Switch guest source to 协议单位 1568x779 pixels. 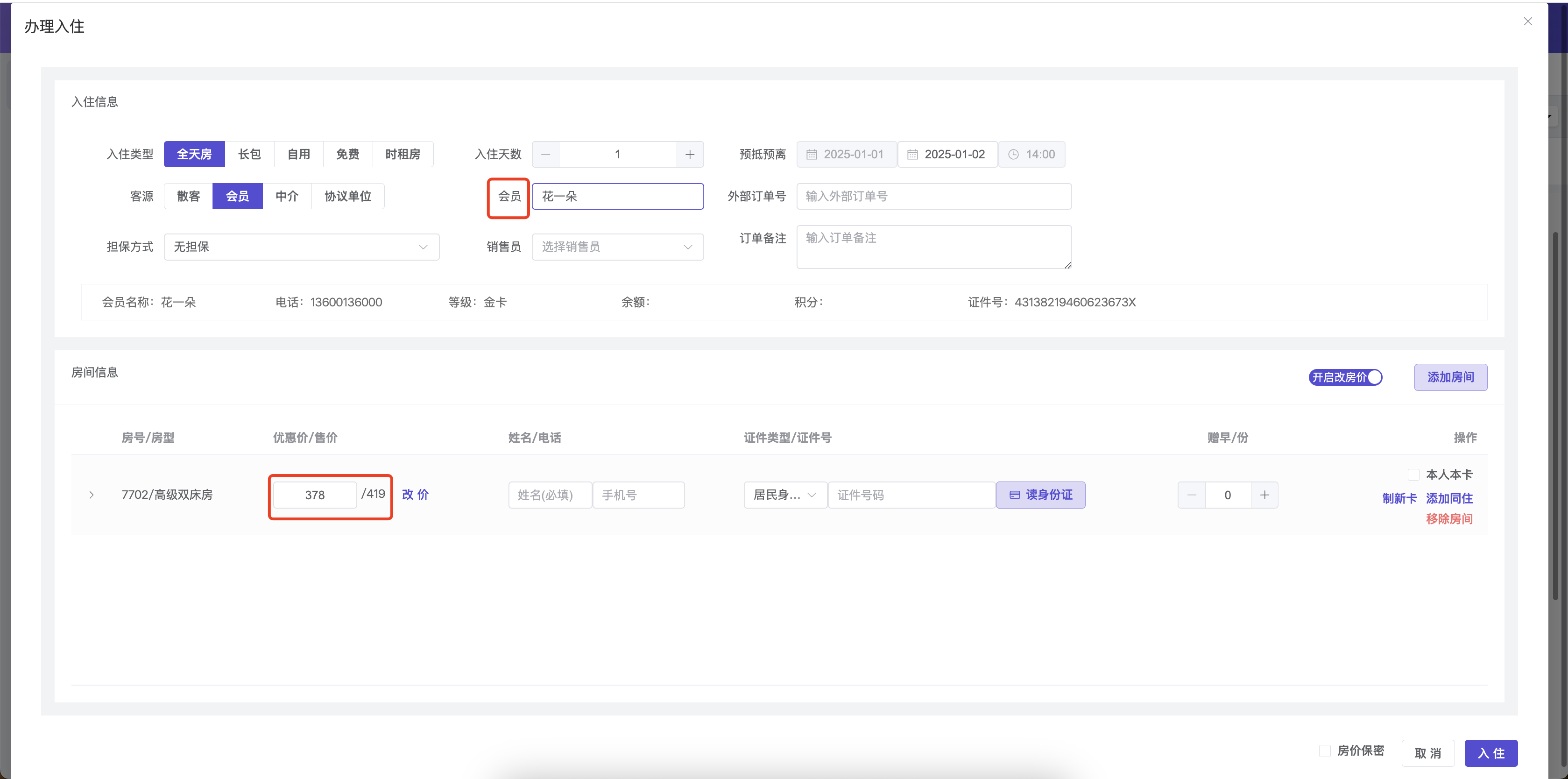pos(347,196)
